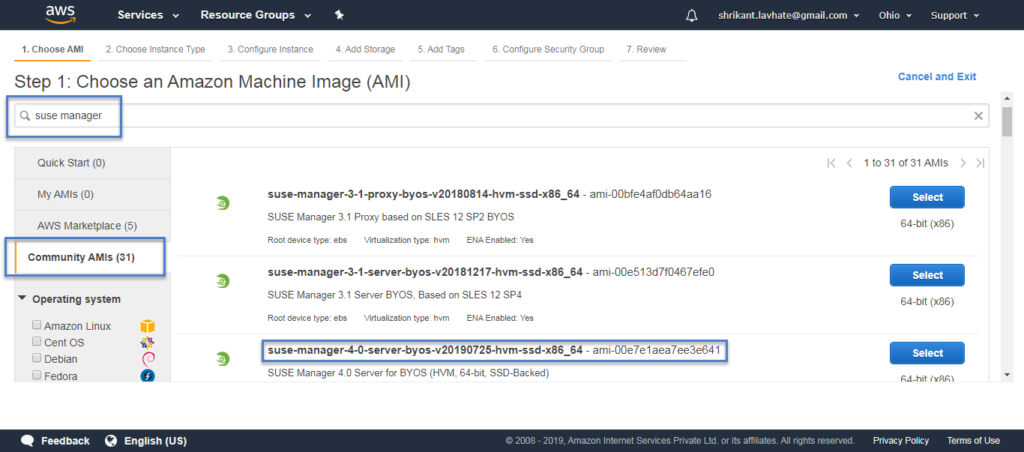The image size is (1024, 452).
Task: Go to the previous page of AMIs
Action: pyautogui.click(x=849, y=163)
